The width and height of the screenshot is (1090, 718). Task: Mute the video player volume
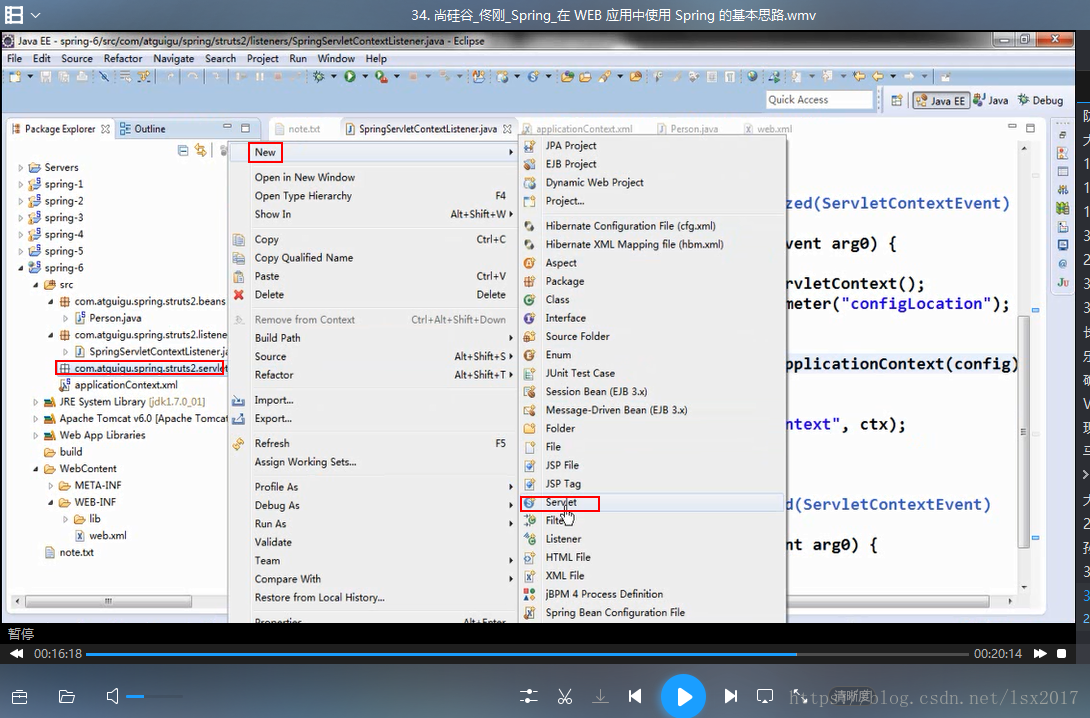click(x=113, y=696)
